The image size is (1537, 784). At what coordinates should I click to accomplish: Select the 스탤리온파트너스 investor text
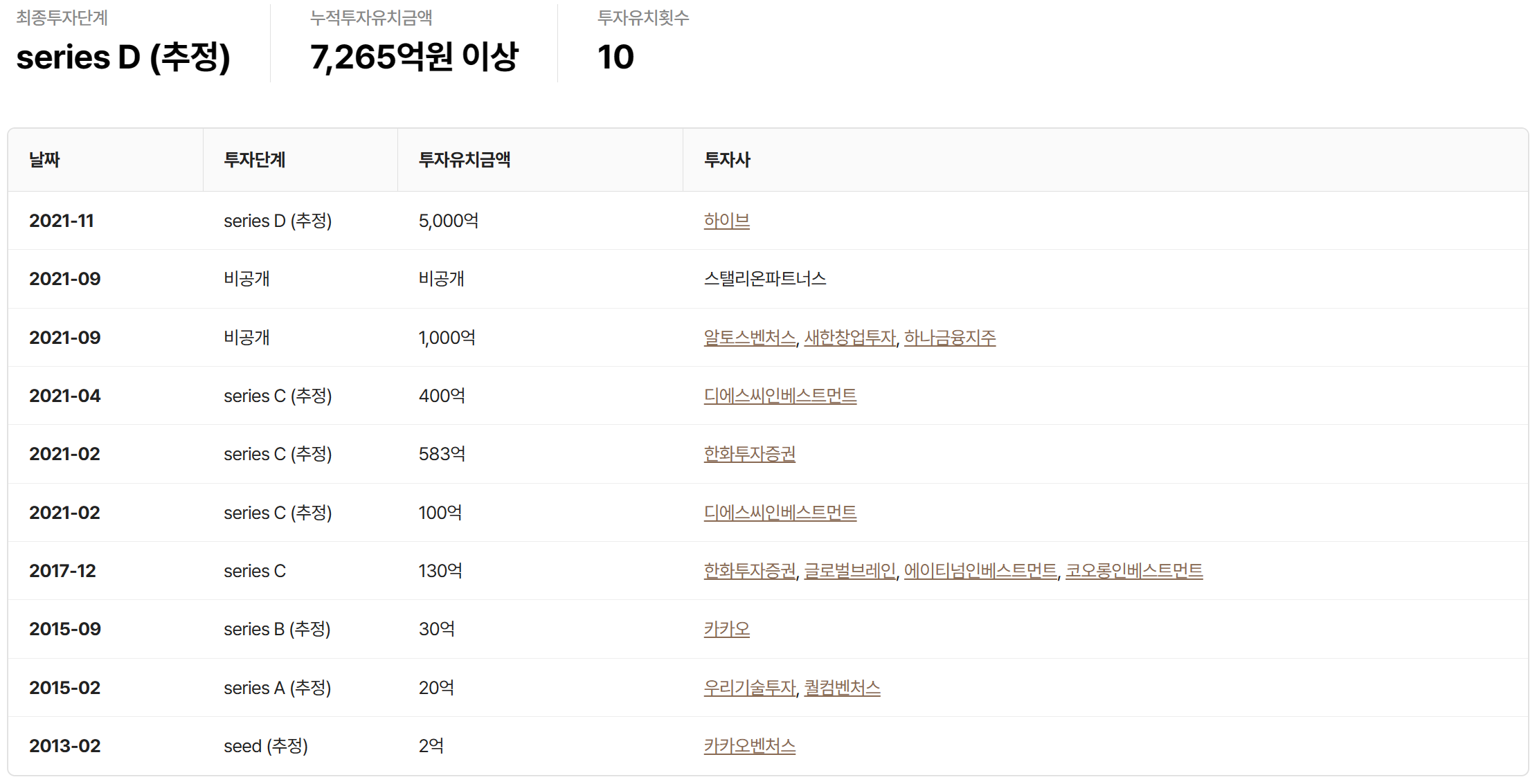tap(764, 279)
